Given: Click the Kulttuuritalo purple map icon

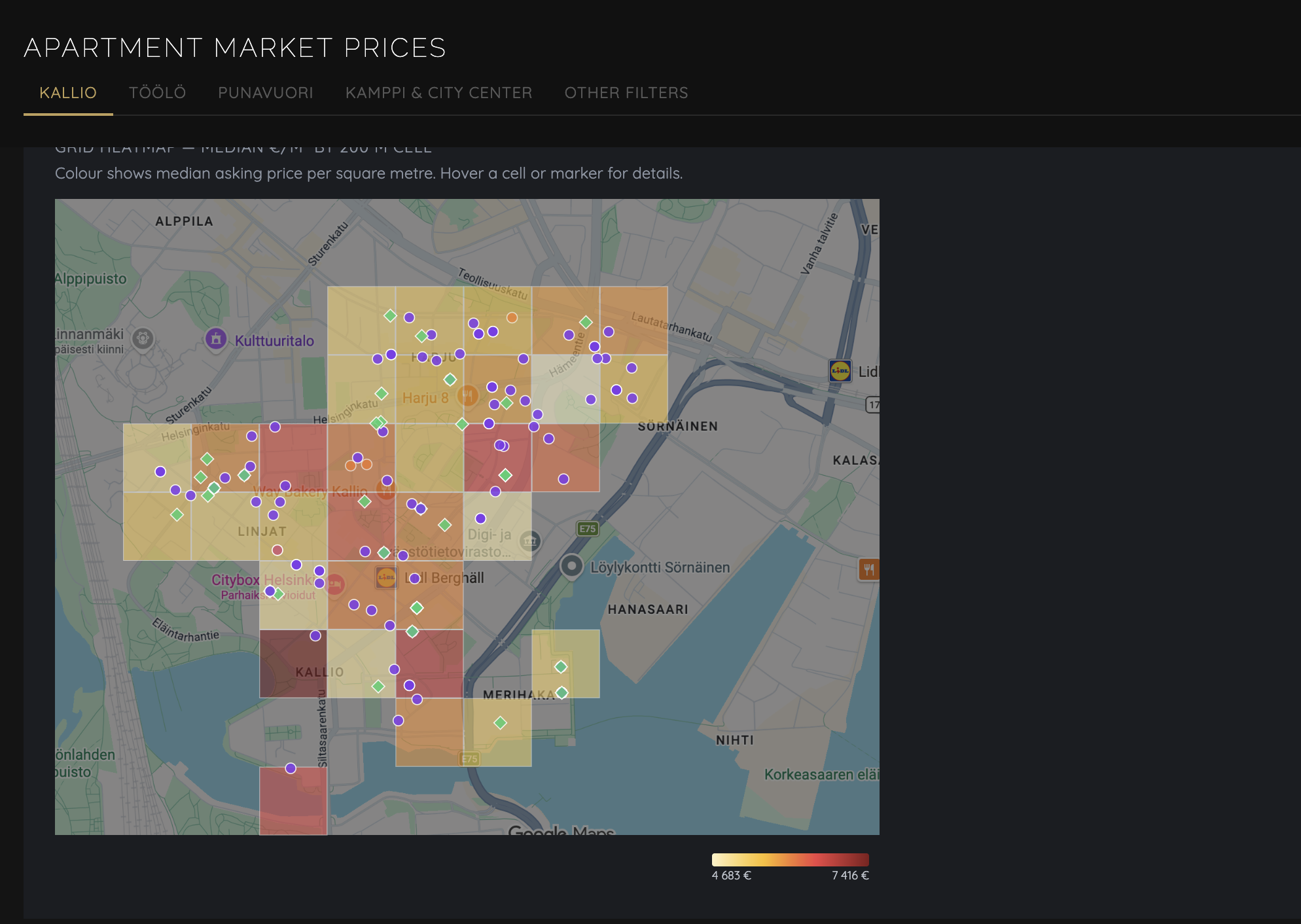Looking at the screenshot, I should tap(216, 339).
